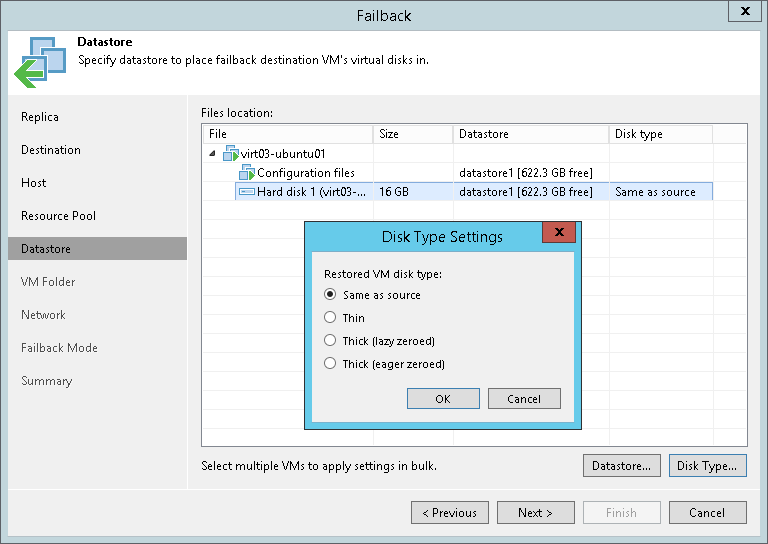The image size is (768, 544).
Task: Click the Size column header
Action: [x=413, y=134]
